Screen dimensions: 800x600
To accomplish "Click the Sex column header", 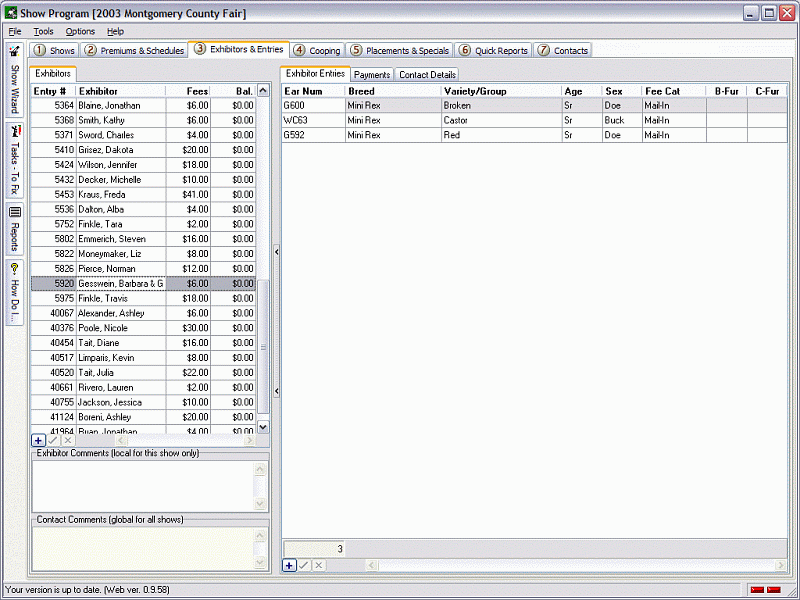I will pos(622,91).
